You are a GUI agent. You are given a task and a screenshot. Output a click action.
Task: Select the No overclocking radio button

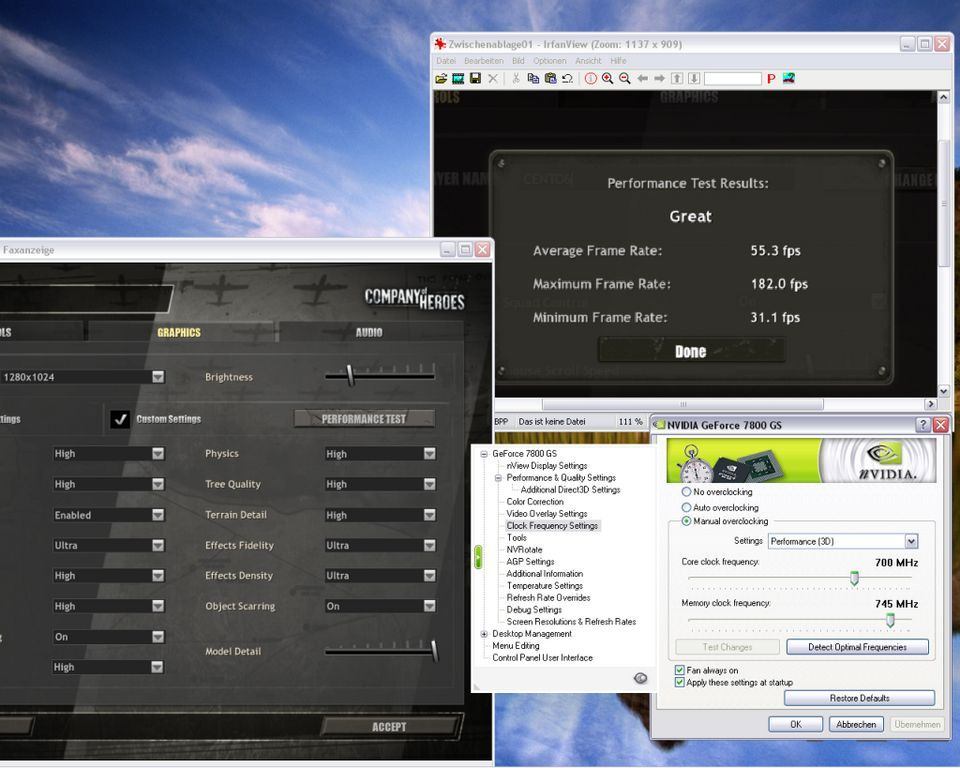(686, 492)
